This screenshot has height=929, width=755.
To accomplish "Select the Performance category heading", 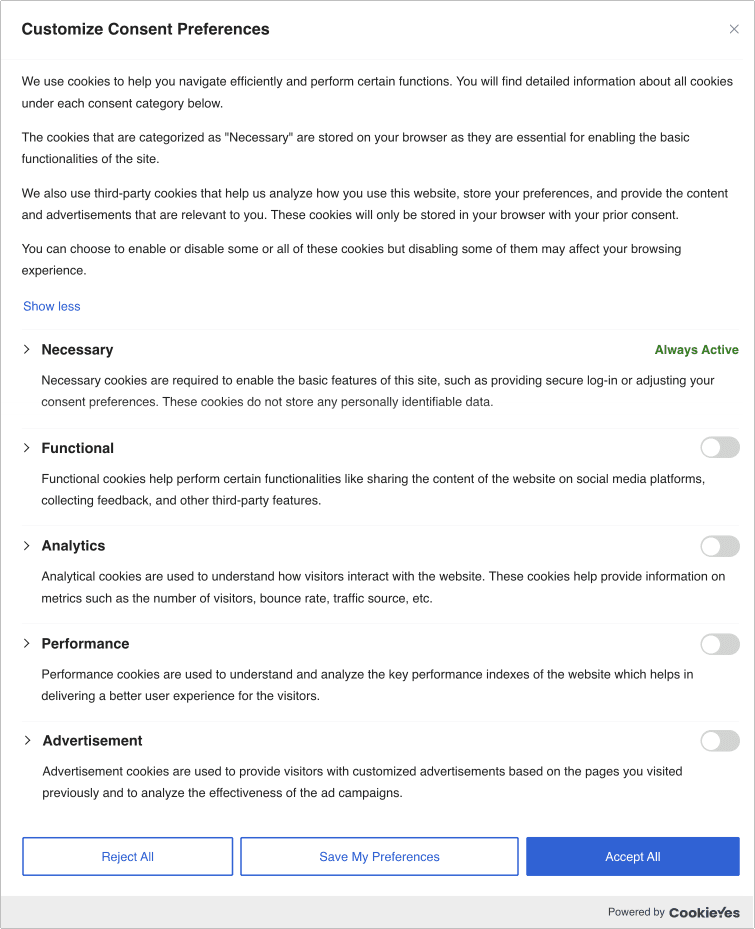I will click(85, 643).
